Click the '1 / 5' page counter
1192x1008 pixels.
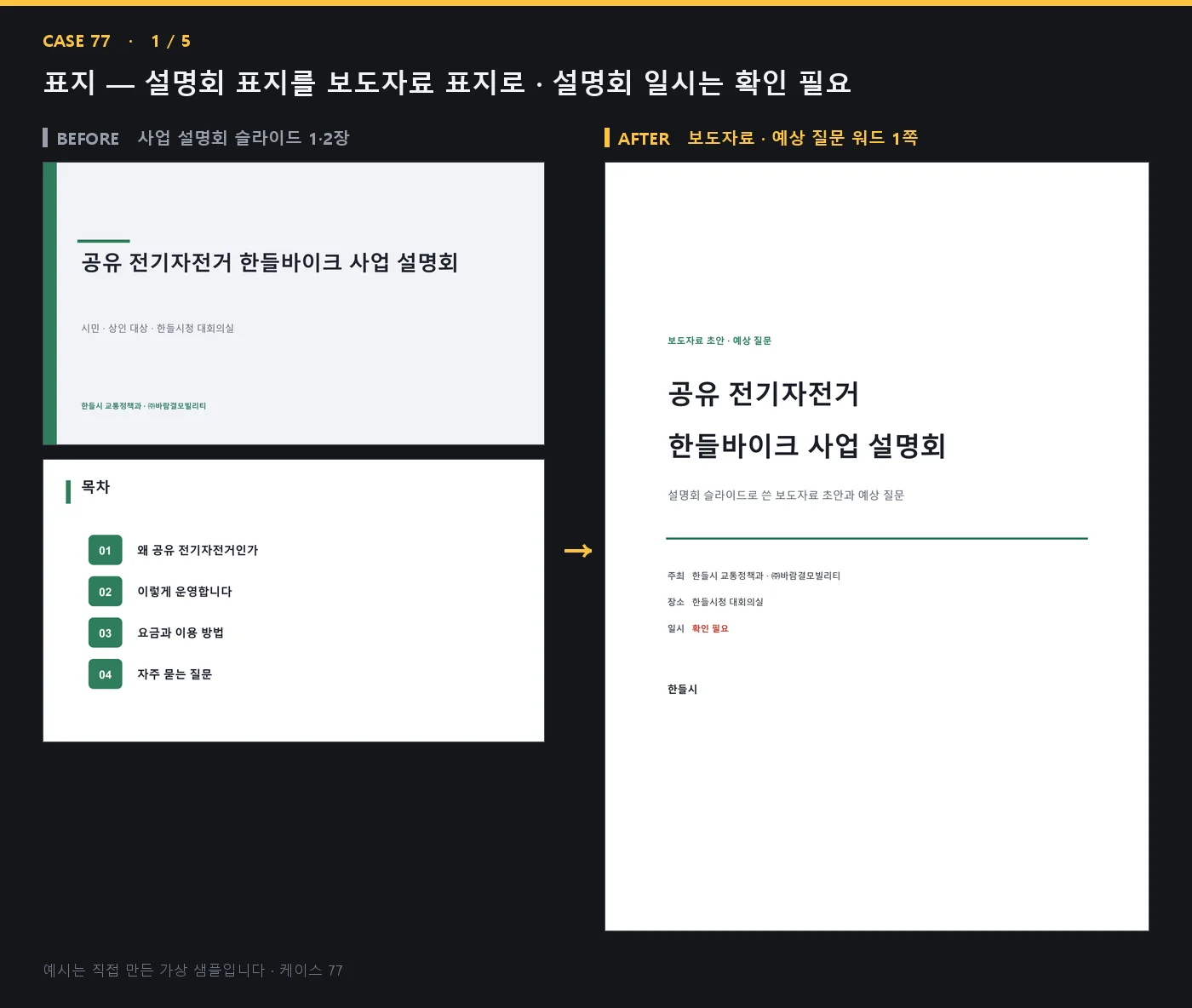pyautogui.click(x=171, y=41)
